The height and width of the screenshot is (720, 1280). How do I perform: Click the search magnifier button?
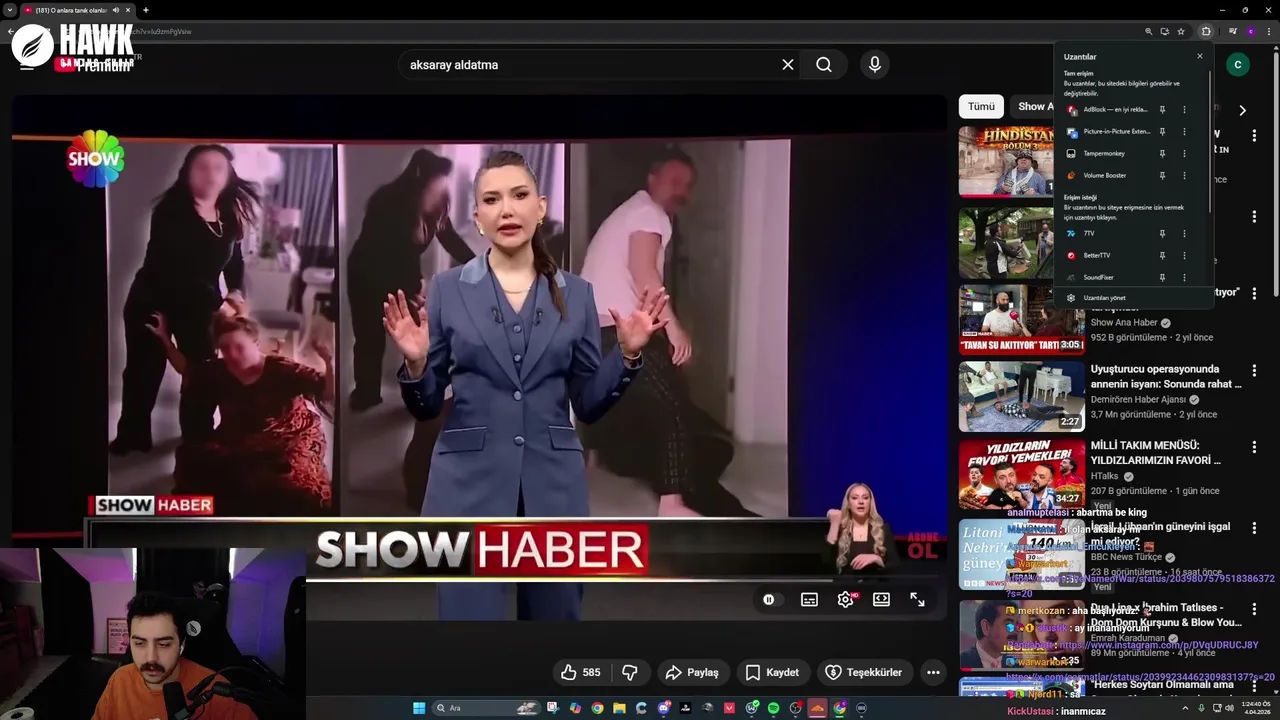823,65
